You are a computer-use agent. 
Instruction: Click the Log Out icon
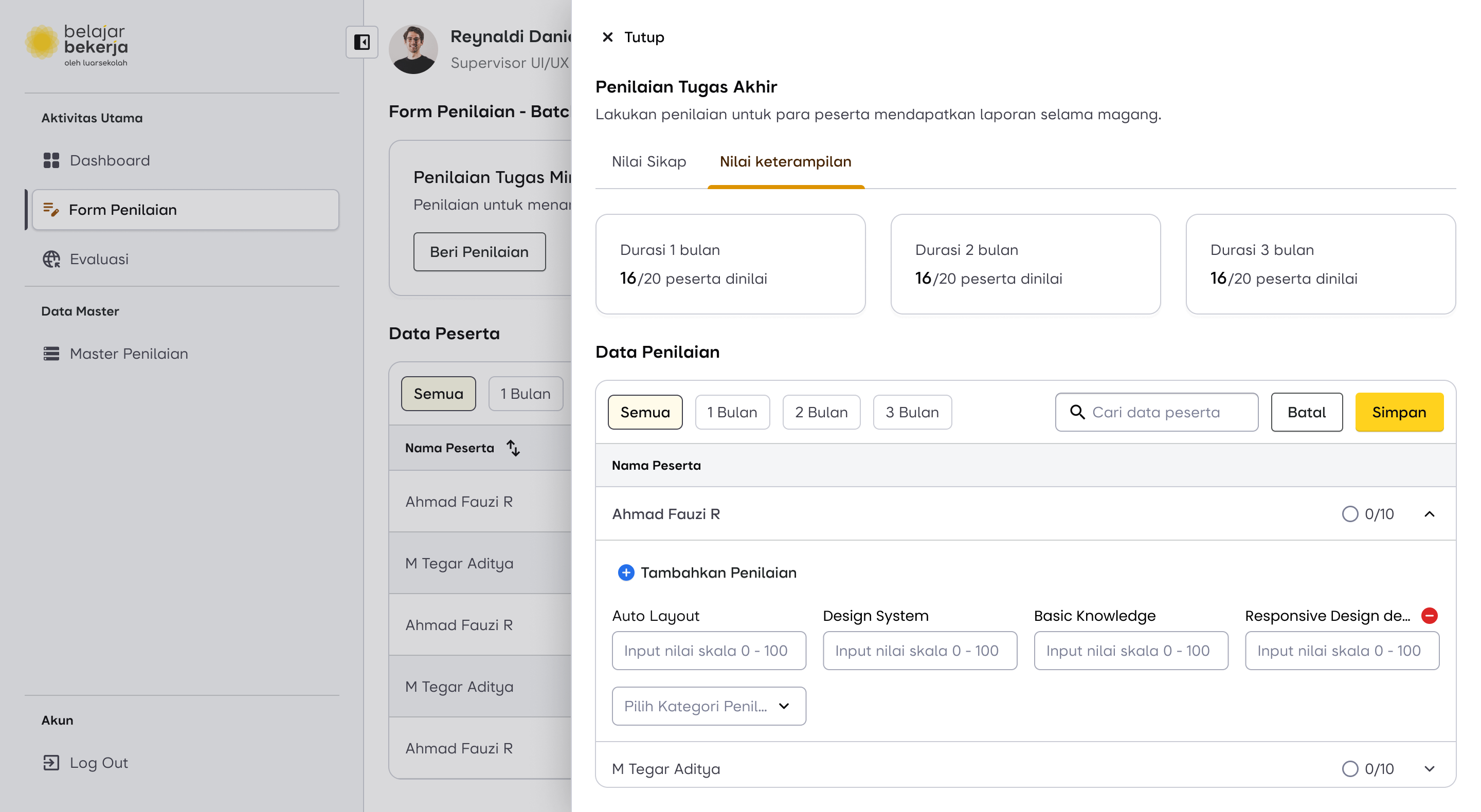[51, 763]
